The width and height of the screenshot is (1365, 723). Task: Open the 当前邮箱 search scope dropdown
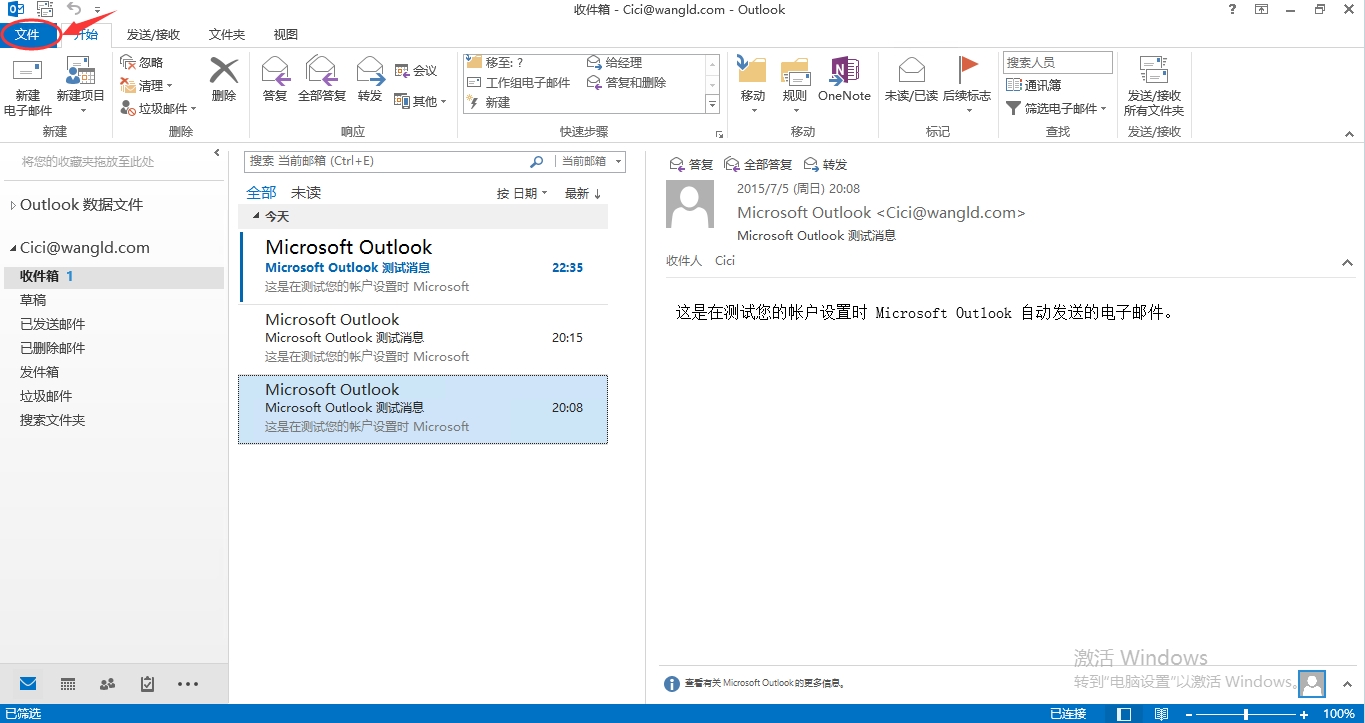pyautogui.click(x=591, y=161)
